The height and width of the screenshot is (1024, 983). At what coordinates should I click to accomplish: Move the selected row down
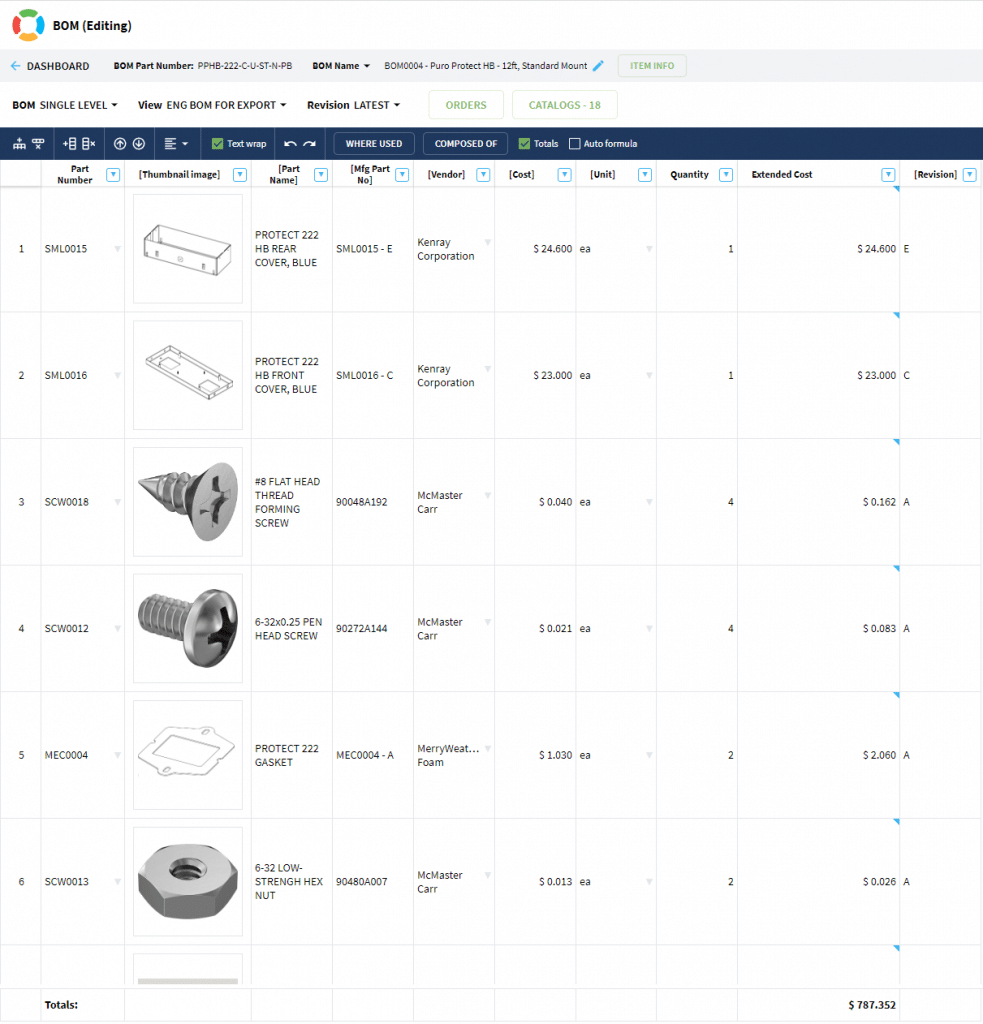point(138,144)
